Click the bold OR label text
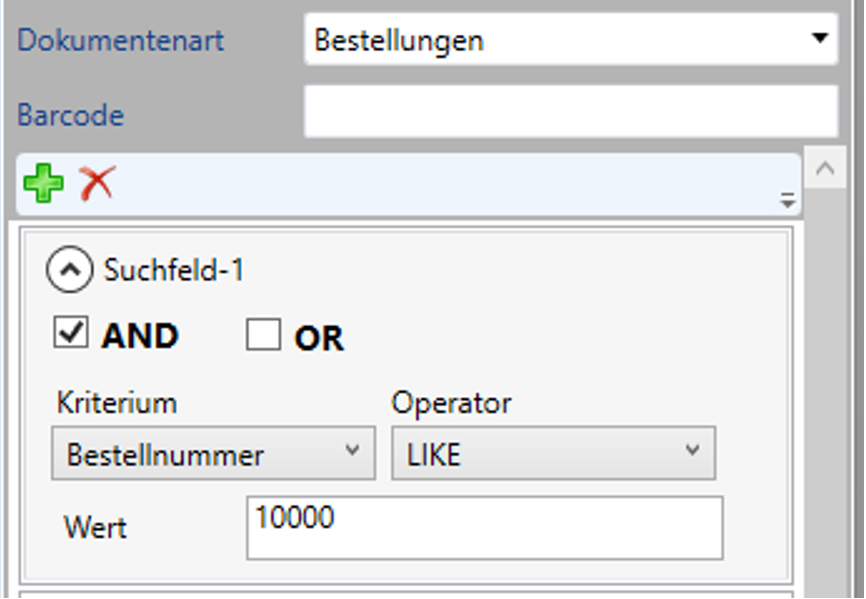Viewport: 866px width, 599px height. pyautogui.click(x=319, y=339)
